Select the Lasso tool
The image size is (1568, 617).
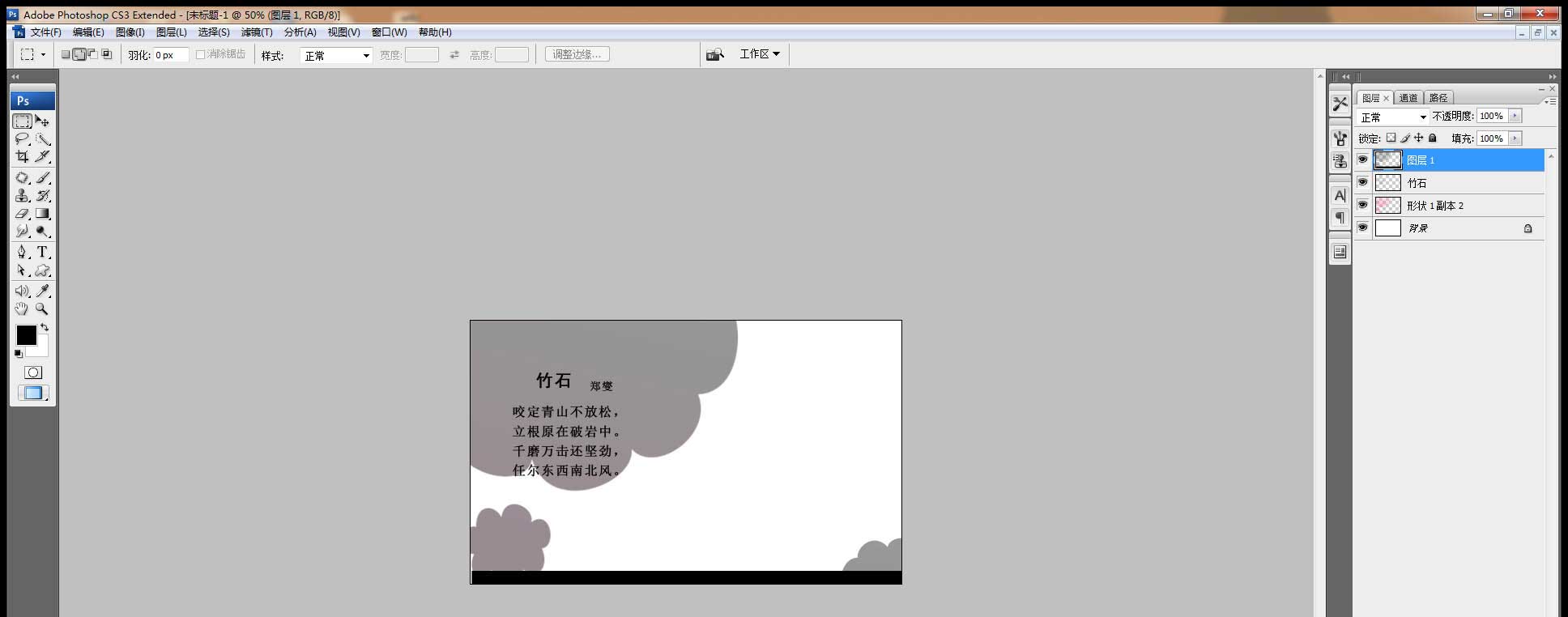point(23,139)
